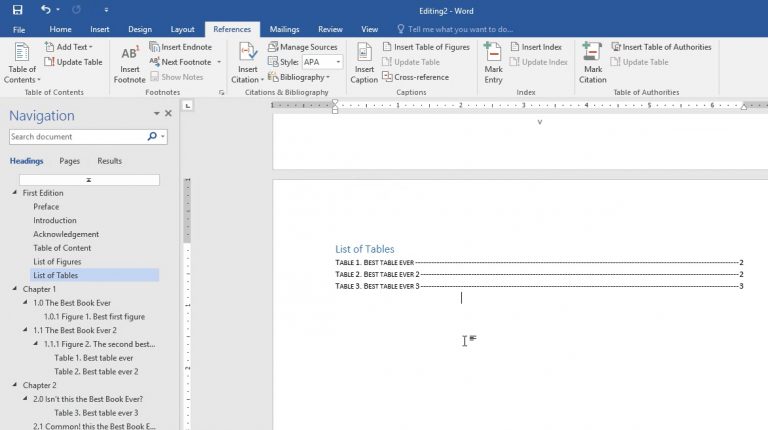The height and width of the screenshot is (430, 768).
Task: Go to Table 3. Best table ever 3
Action: pyautogui.click(x=96, y=413)
